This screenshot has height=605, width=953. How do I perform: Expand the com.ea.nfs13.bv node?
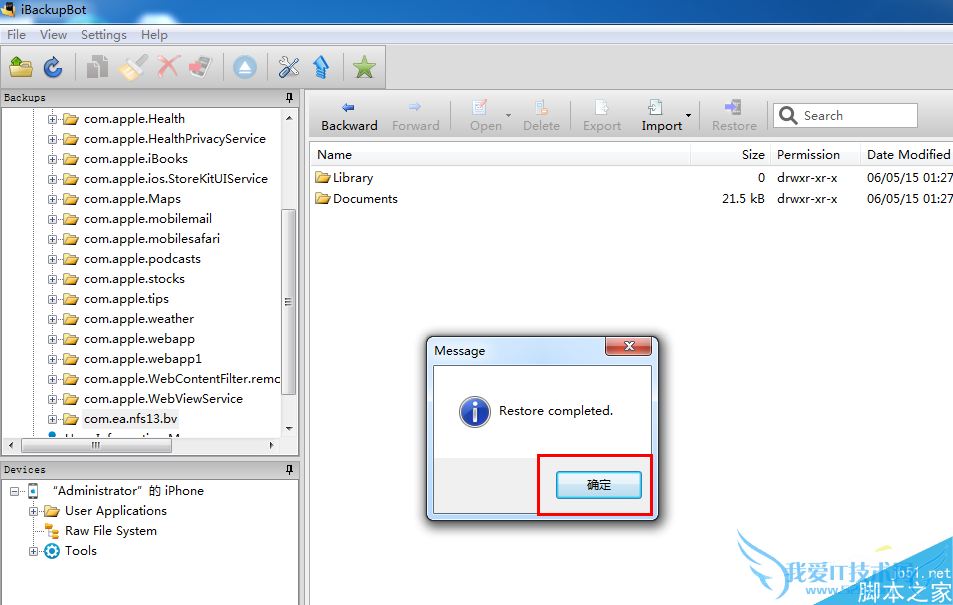tap(52, 420)
